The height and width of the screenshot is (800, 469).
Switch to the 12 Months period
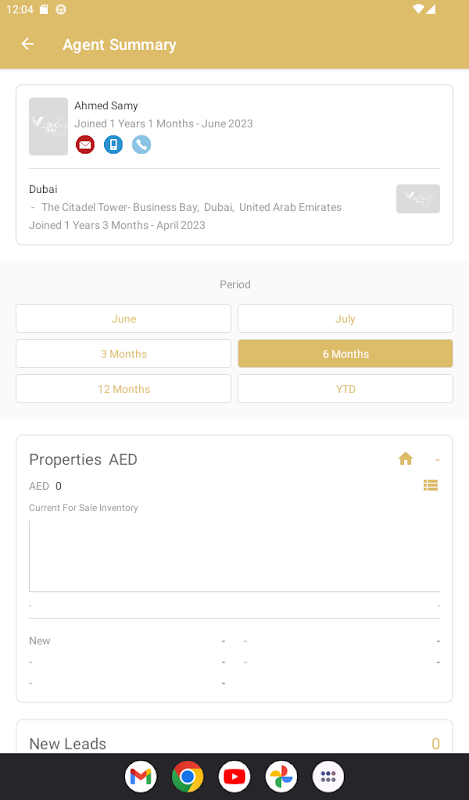[x=124, y=389]
